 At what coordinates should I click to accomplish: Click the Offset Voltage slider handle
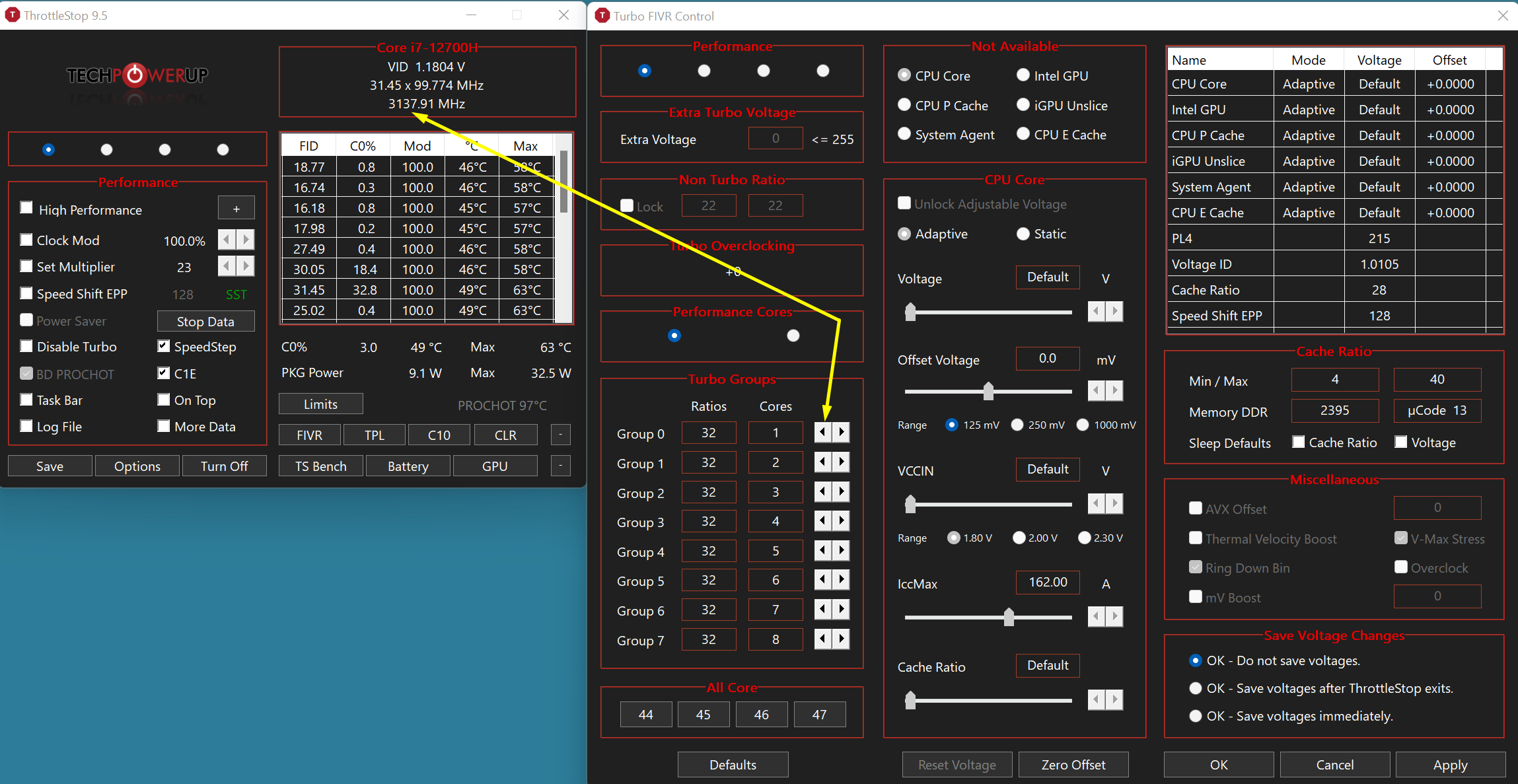click(988, 391)
